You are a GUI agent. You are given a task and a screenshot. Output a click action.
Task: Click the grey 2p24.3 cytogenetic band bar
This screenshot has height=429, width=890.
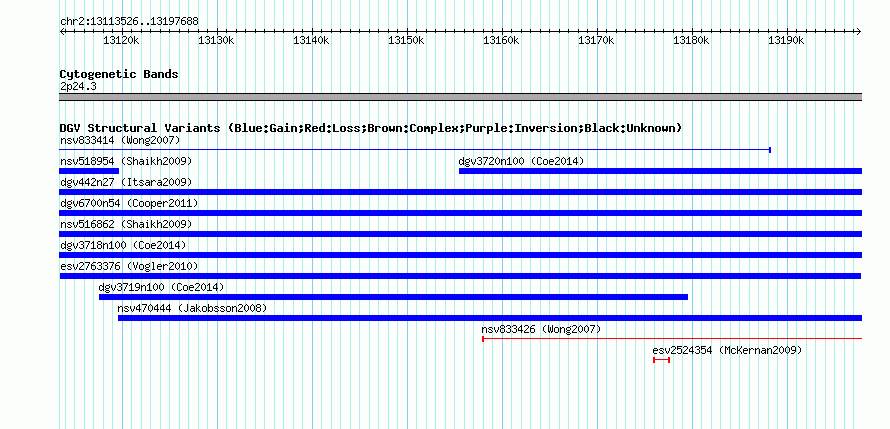pos(461,97)
